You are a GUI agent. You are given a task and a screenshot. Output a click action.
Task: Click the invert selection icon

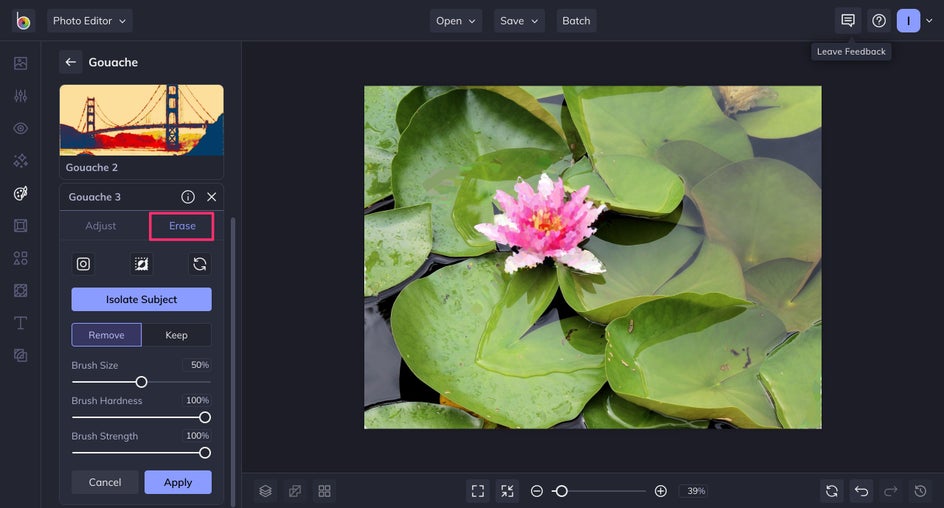pyautogui.click(x=141, y=264)
